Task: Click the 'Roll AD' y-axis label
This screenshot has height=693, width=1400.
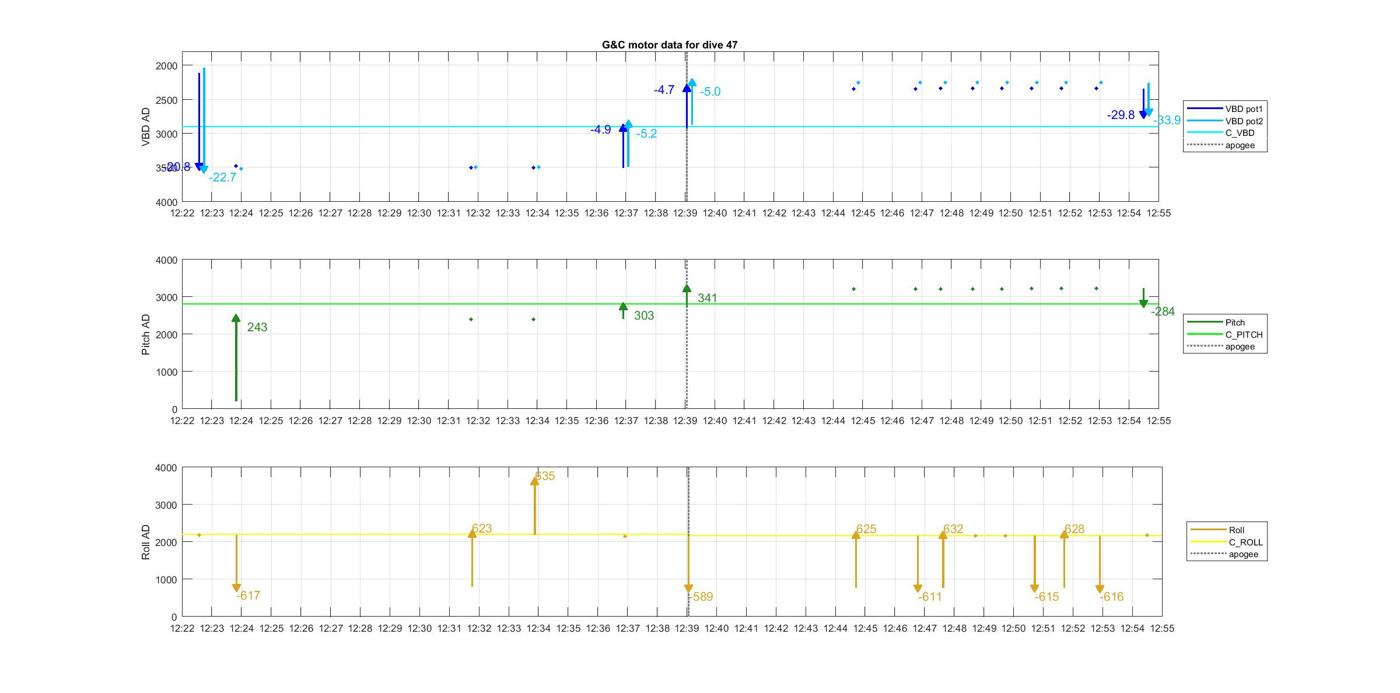Action: 146,541
